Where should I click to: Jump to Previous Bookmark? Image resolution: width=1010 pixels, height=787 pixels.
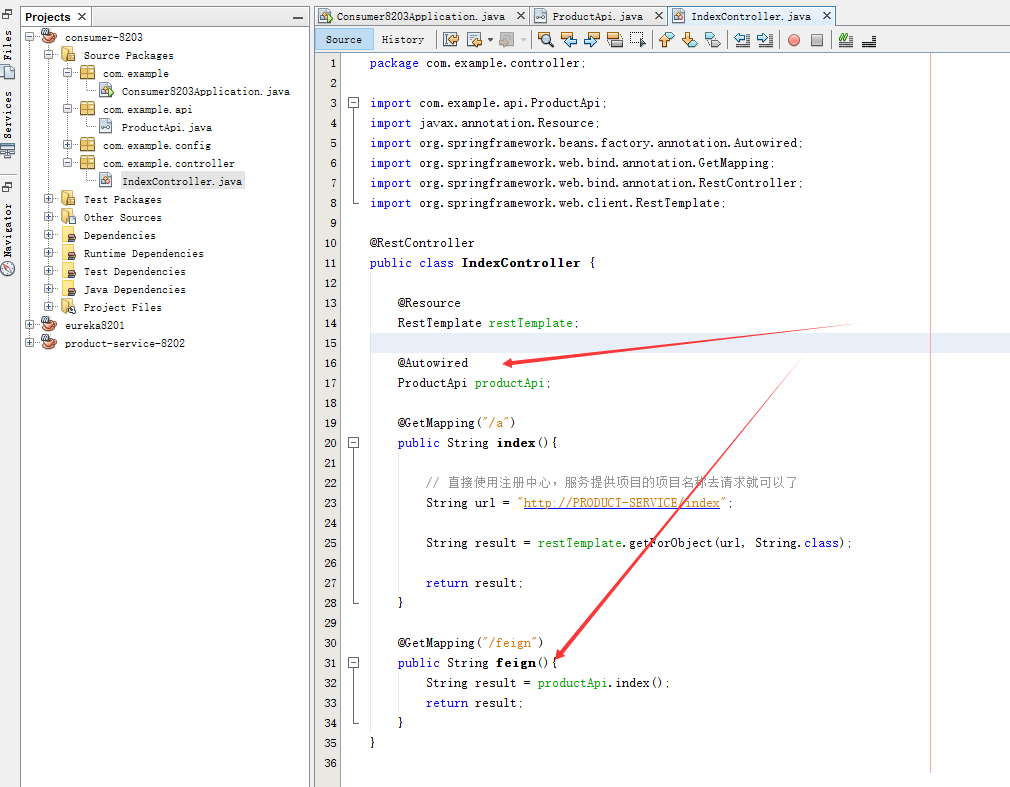666,40
